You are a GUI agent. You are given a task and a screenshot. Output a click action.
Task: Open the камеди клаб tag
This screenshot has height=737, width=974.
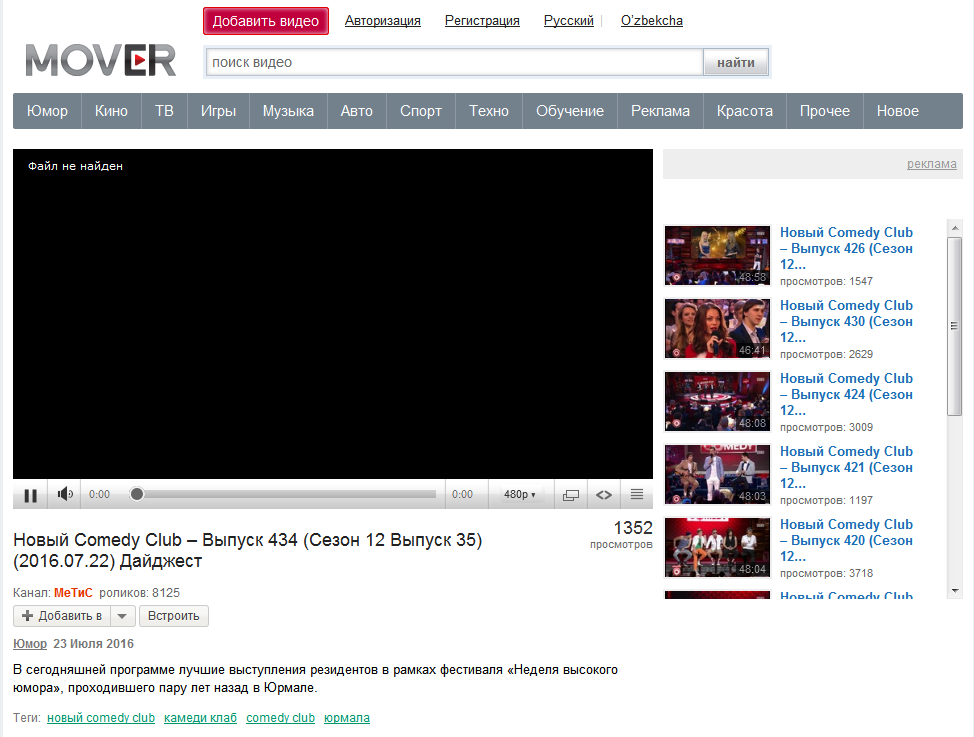[x=200, y=718]
